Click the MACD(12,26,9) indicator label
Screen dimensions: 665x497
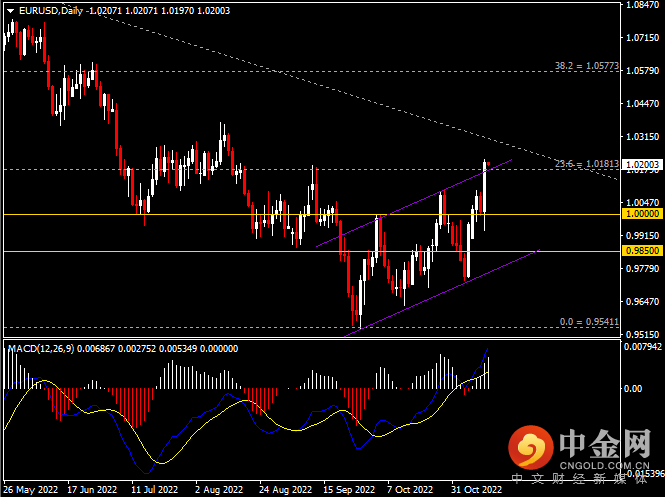click(x=41, y=349)
